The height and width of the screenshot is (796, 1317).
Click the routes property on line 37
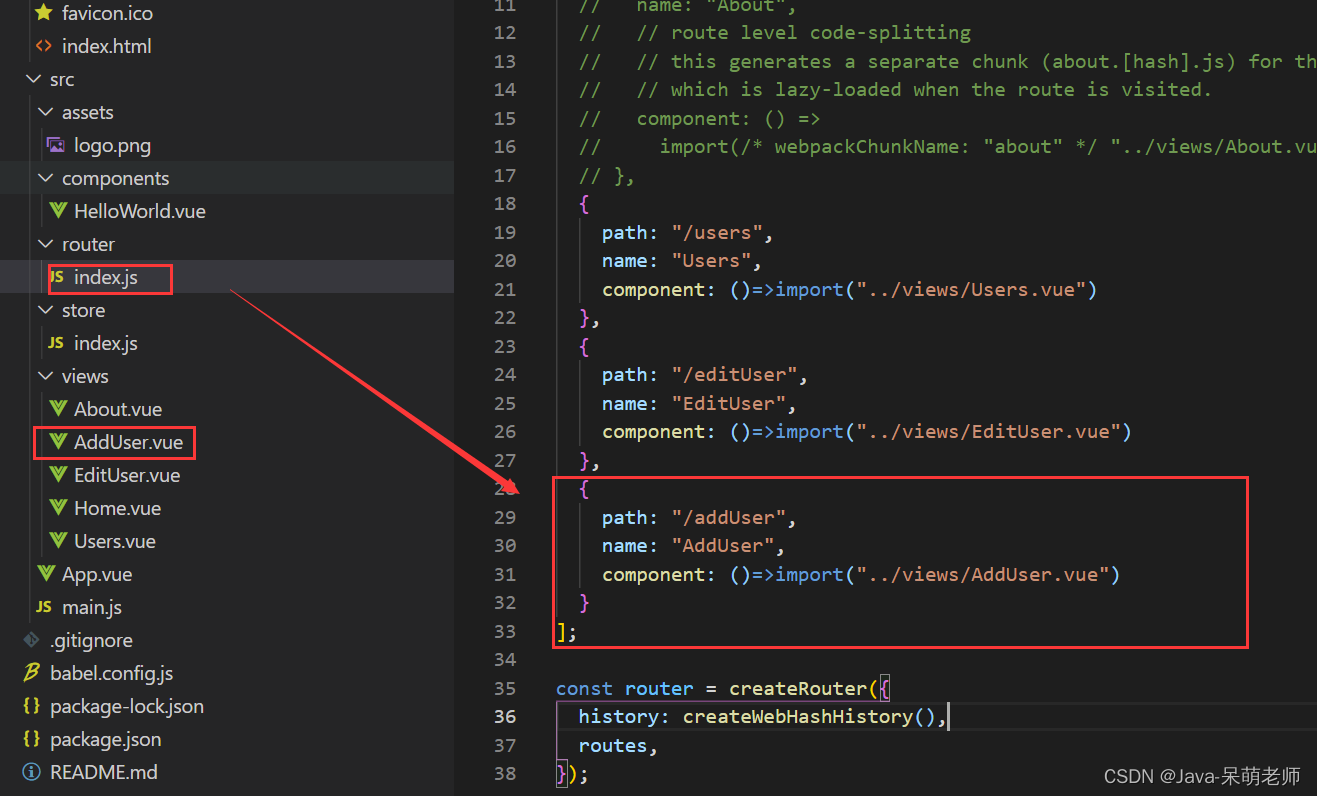point(613,745)
